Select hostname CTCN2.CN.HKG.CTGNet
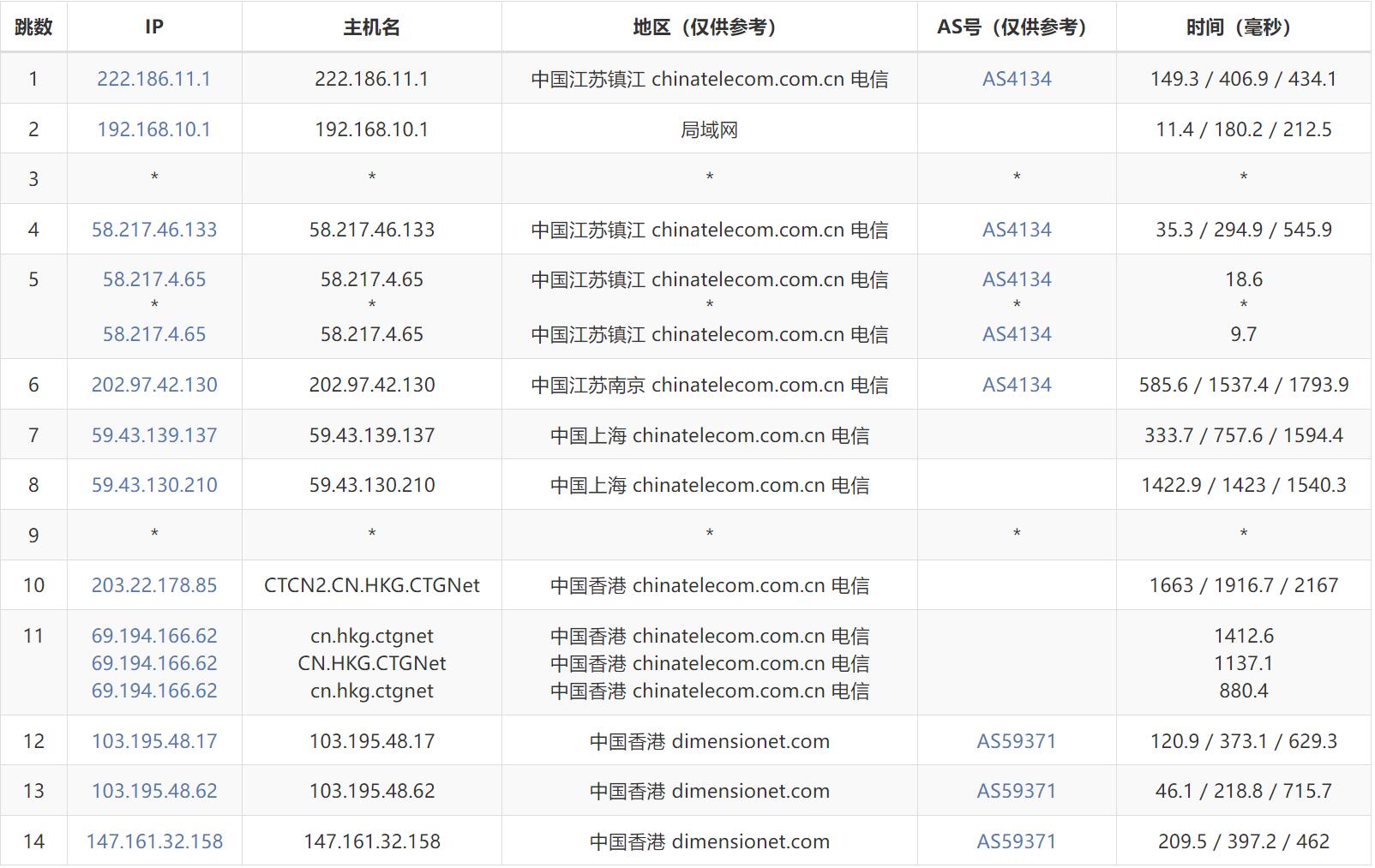 point(372,585)
